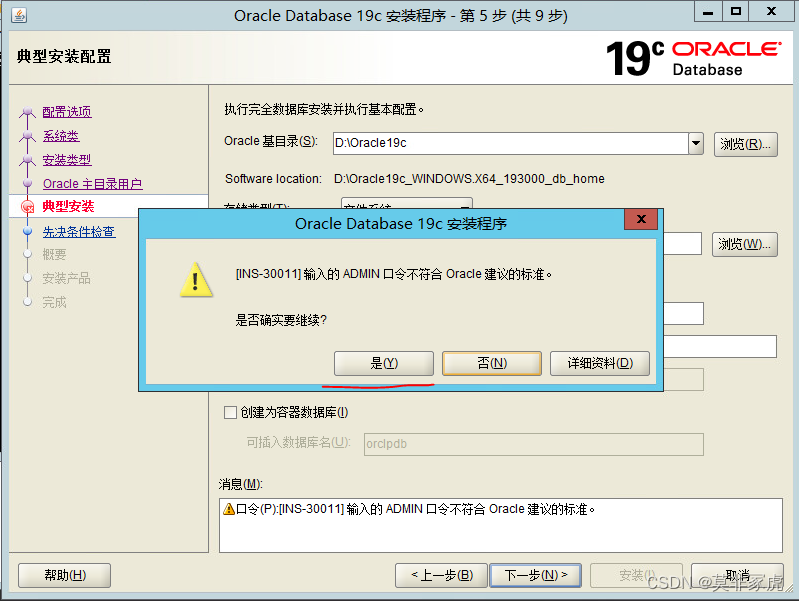Screen dimensions: 799x601
Task: Click the Software location path text
Action: pos(469,179)
